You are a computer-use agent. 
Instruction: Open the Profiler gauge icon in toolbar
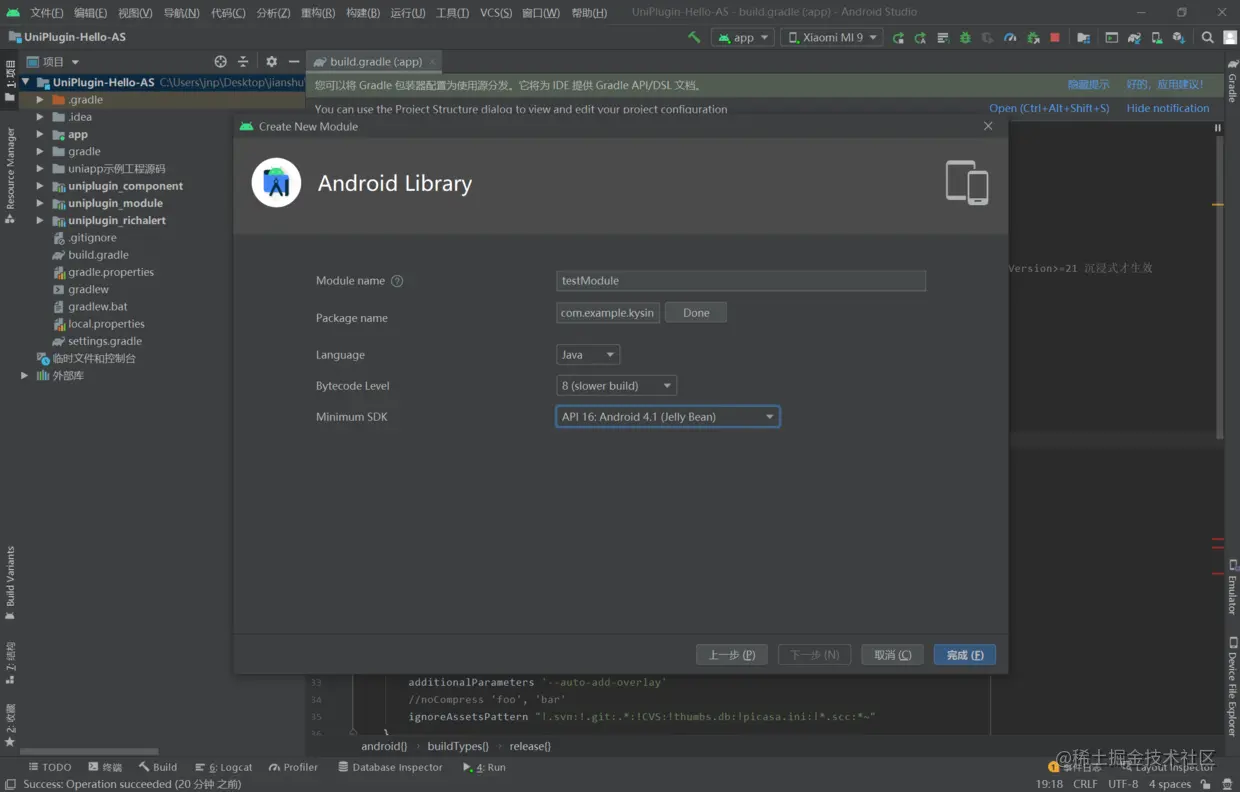tap(1010, 37)
